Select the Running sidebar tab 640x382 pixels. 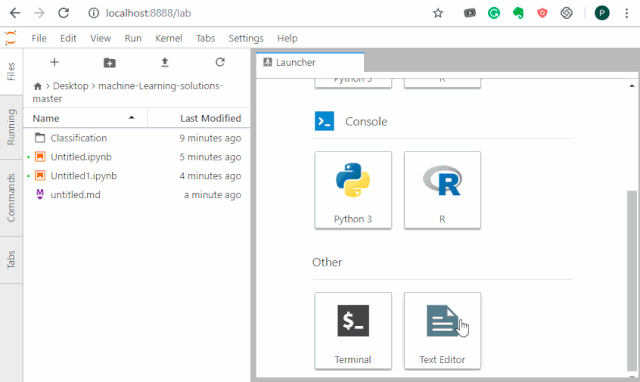pos(11,127)
